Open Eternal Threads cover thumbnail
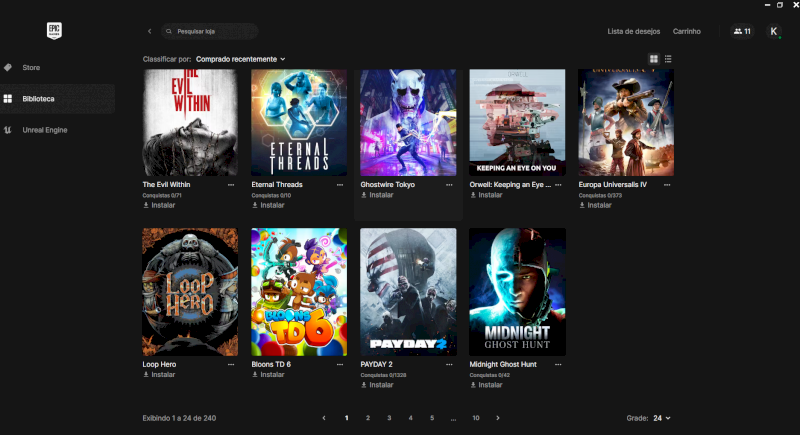This screenshot has width=800, height=435. (299, 122)
